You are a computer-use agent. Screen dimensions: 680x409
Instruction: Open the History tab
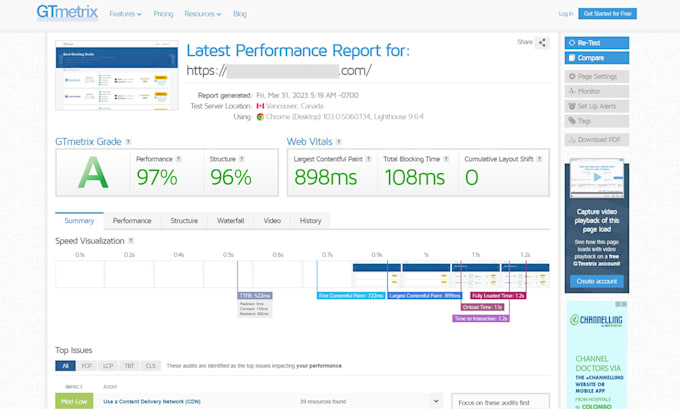[311, 221]
